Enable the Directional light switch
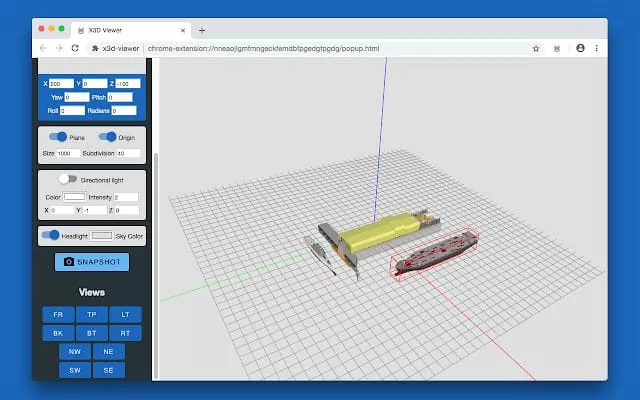The image size is (640, 400). click(x=68, y=179)
